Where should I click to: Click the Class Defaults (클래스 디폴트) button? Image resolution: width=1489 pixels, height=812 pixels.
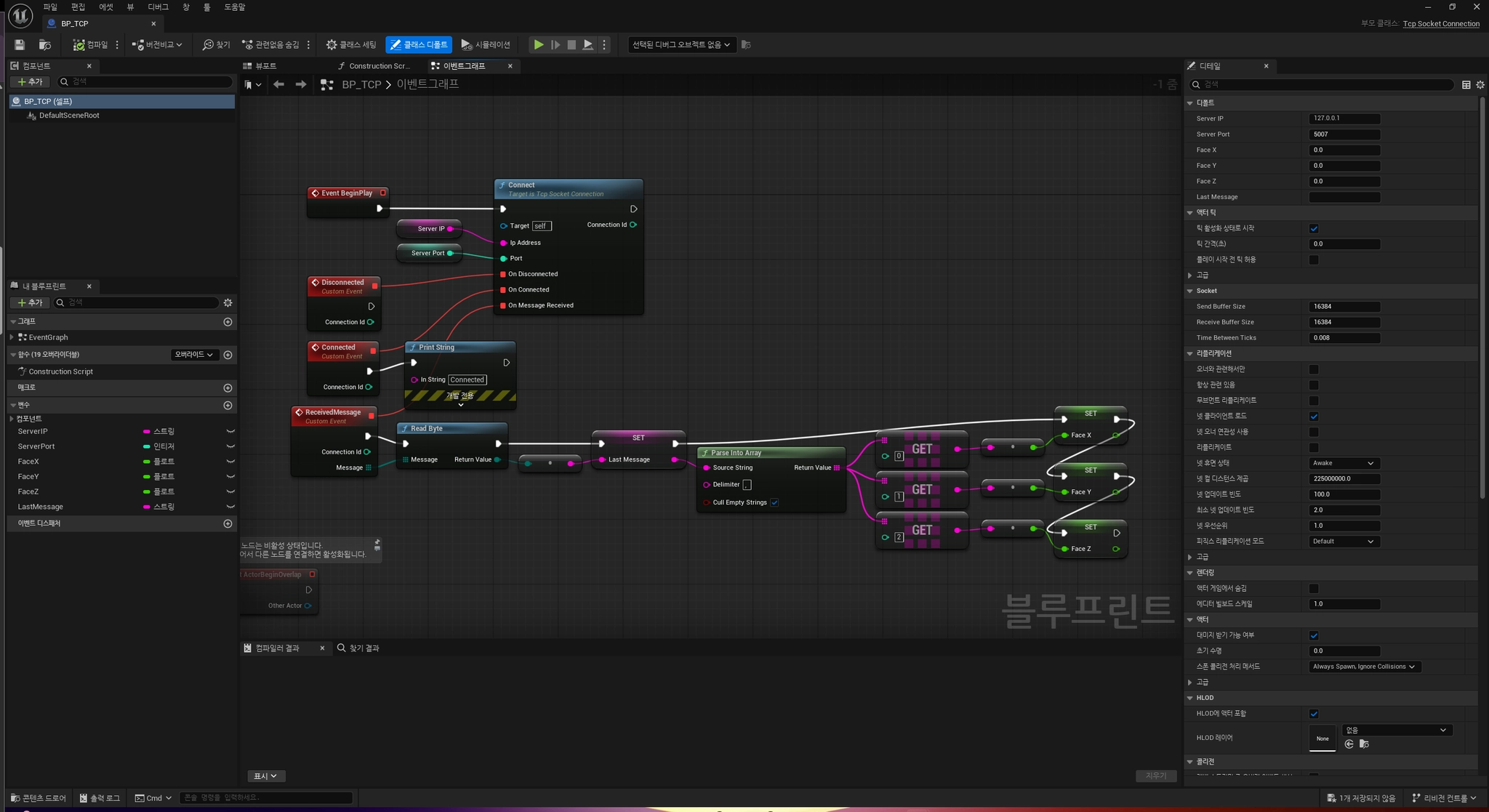point(419,45)
